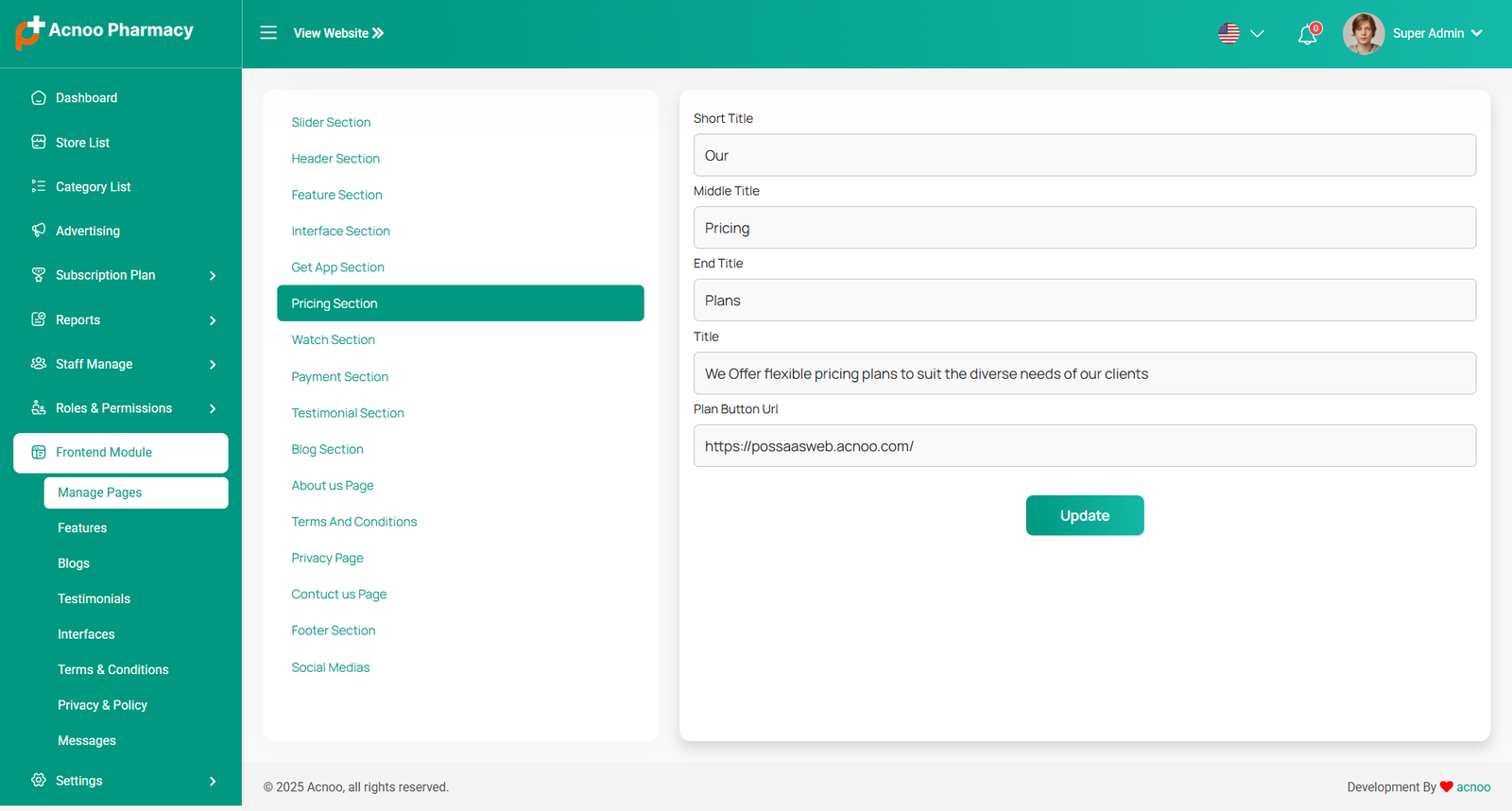Click the Plan Button Url field
This screenshot has height=811, width=1512.
coord(1084,445)
